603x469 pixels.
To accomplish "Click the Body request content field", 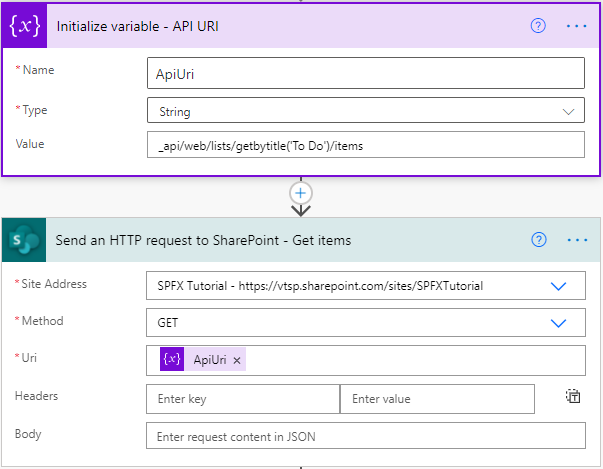I will (x=365, y=436).
